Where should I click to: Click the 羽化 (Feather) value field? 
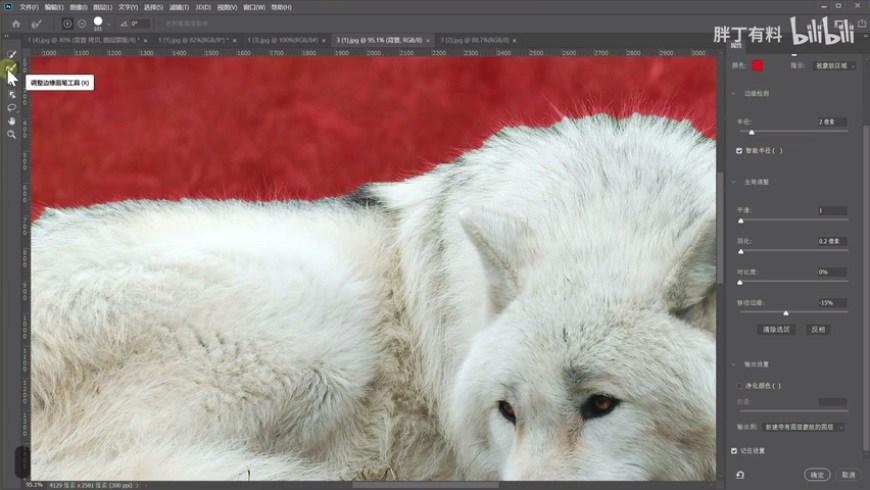(x=831, y=241)
